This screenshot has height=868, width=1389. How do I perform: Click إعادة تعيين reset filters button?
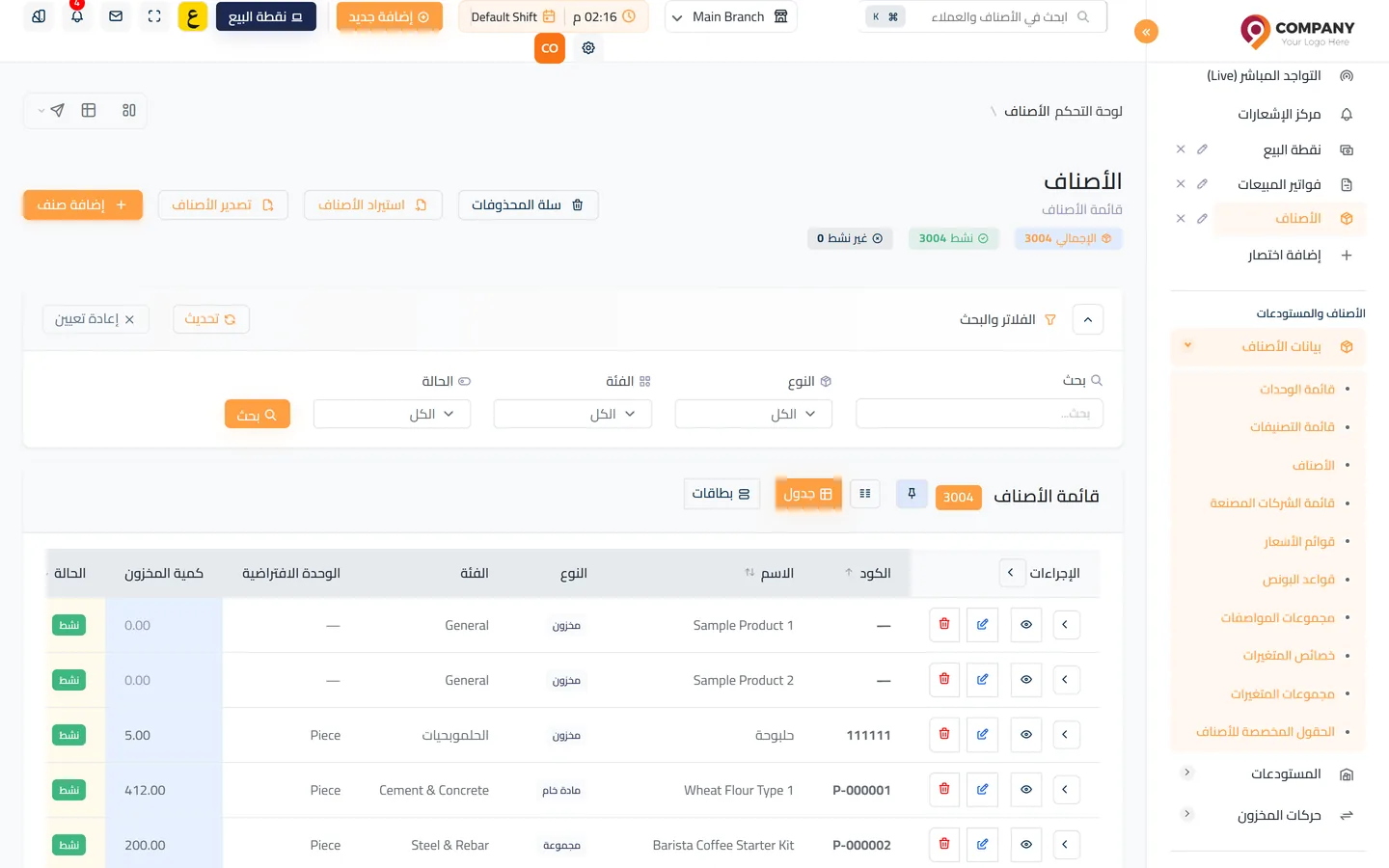click(95, 319)
